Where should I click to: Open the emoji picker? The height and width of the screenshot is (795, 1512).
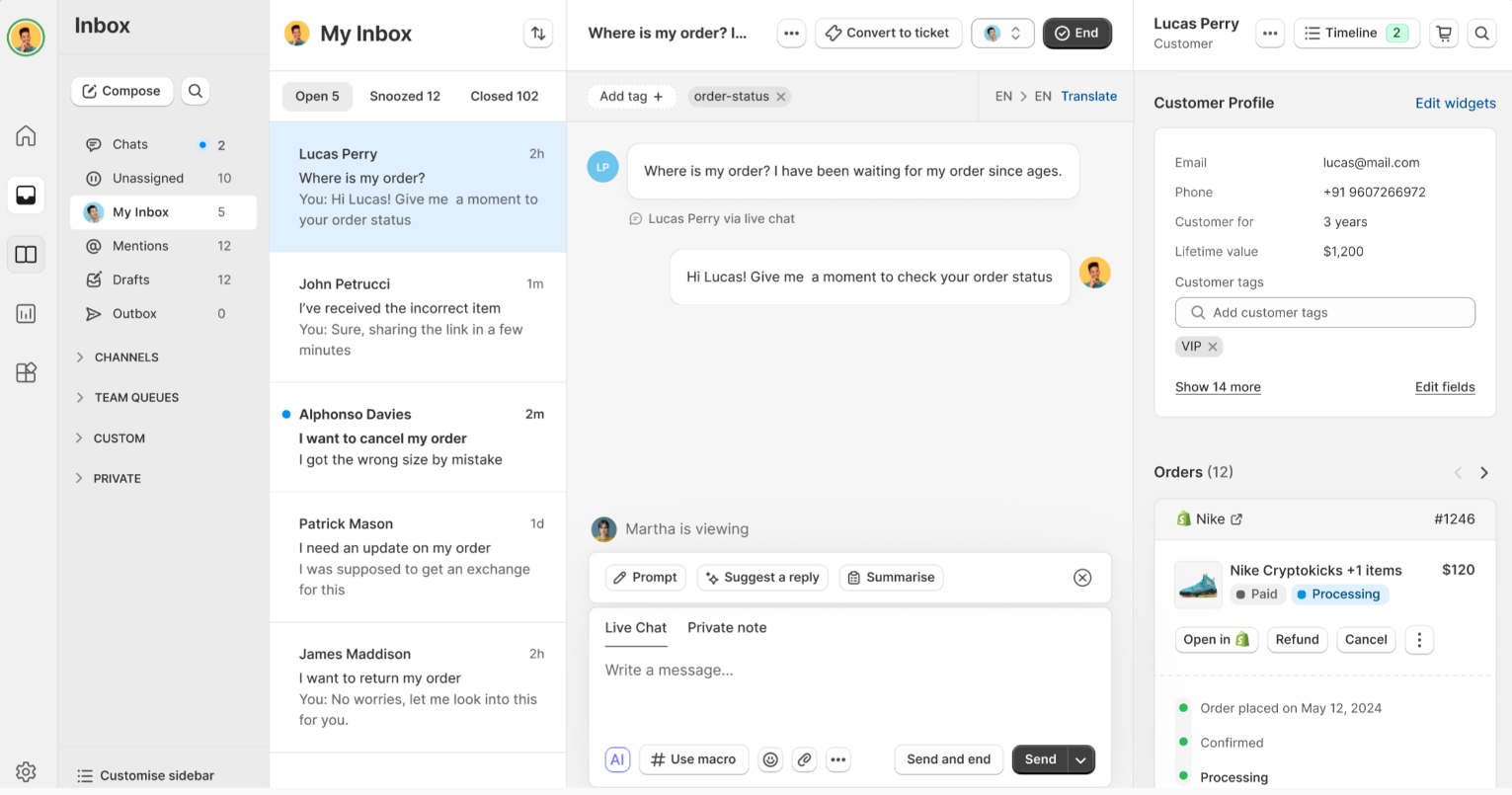[770, 759]
